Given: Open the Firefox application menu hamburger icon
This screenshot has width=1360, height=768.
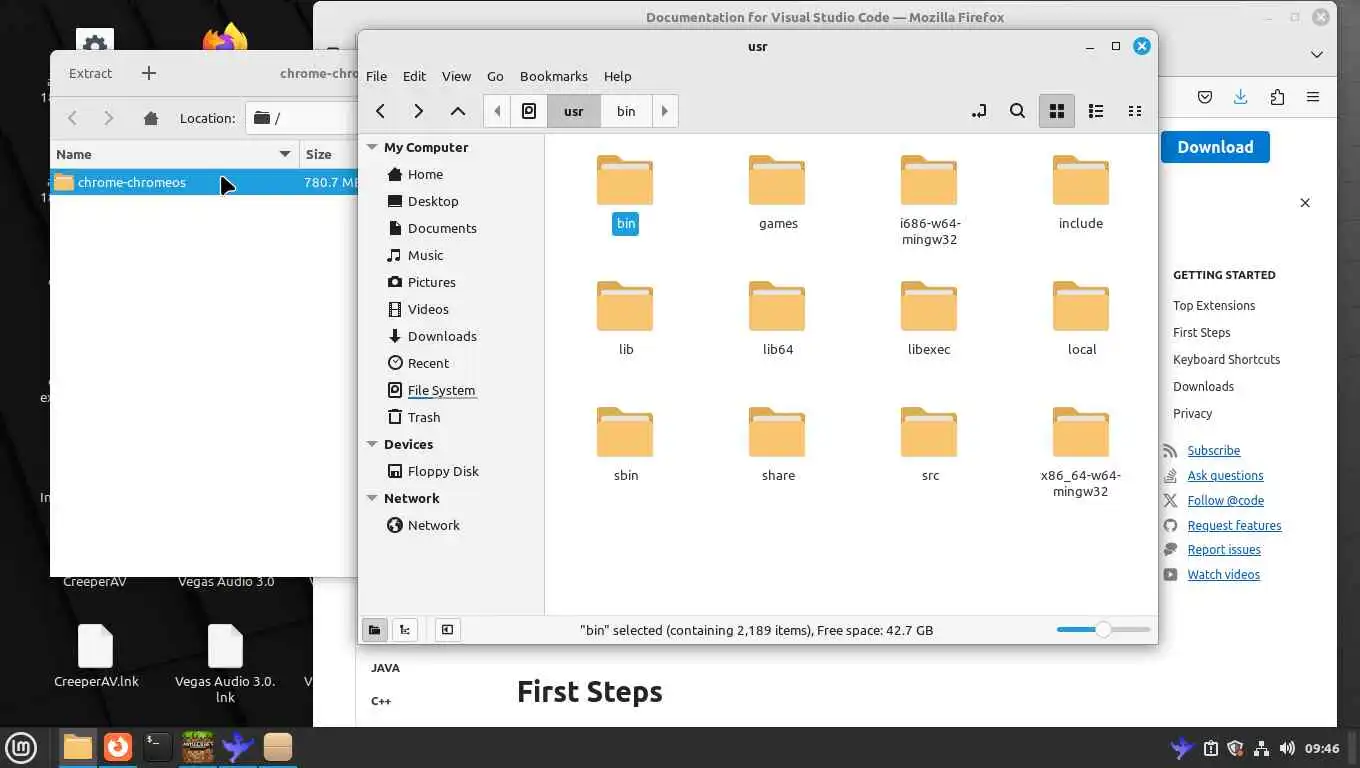Looking at the screenshot, I should [1313, 97].
